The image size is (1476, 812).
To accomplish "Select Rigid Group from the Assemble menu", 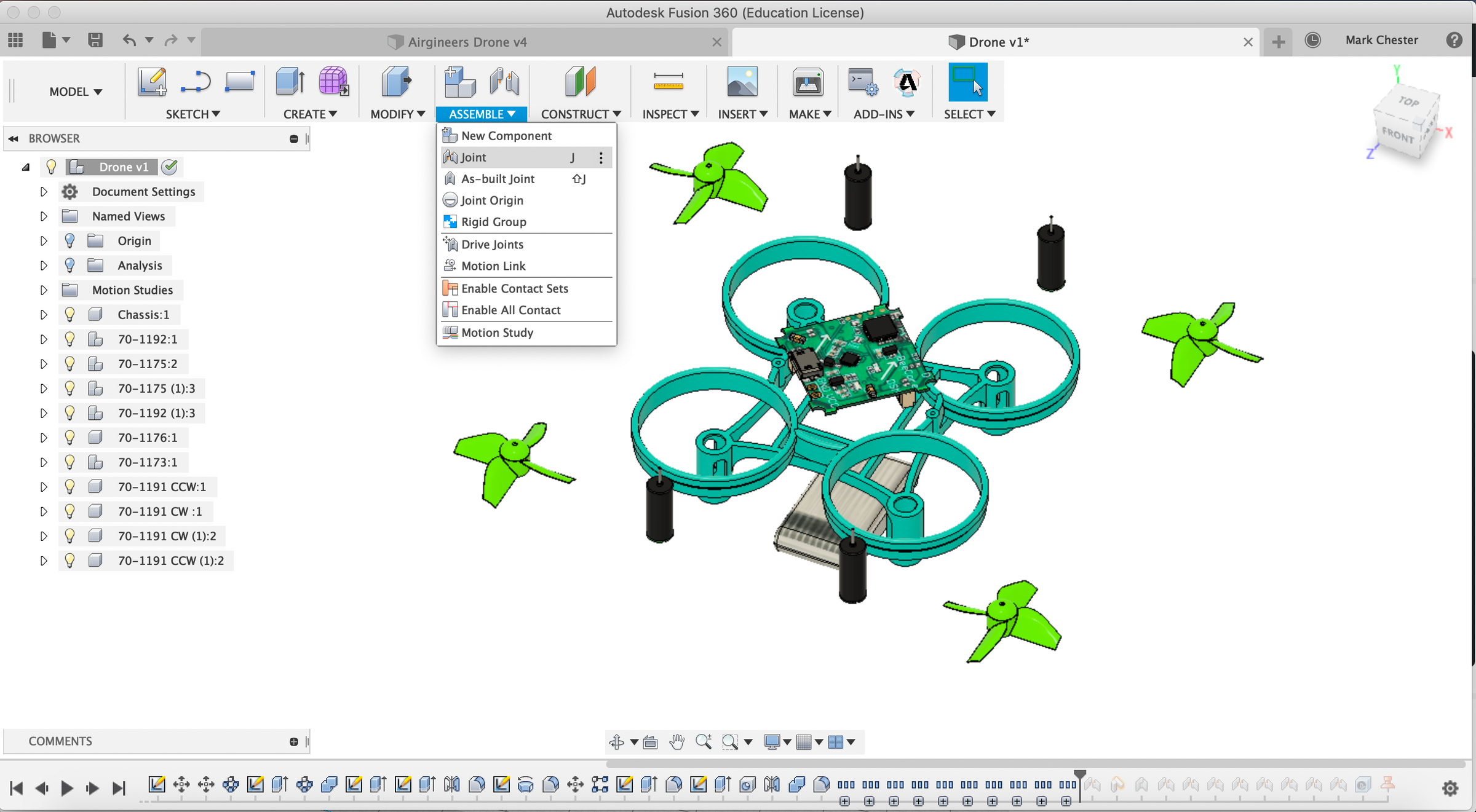I will 493,221.
